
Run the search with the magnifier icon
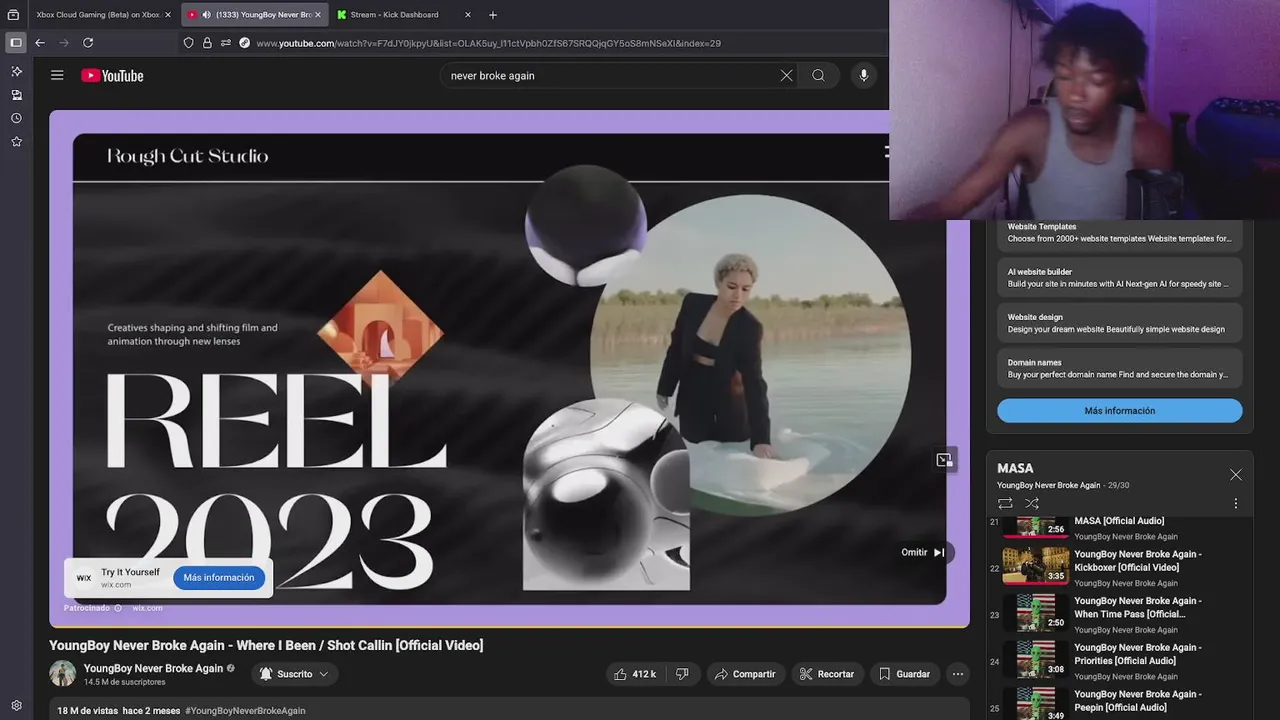pyautogui.click(x=818, y=75)
